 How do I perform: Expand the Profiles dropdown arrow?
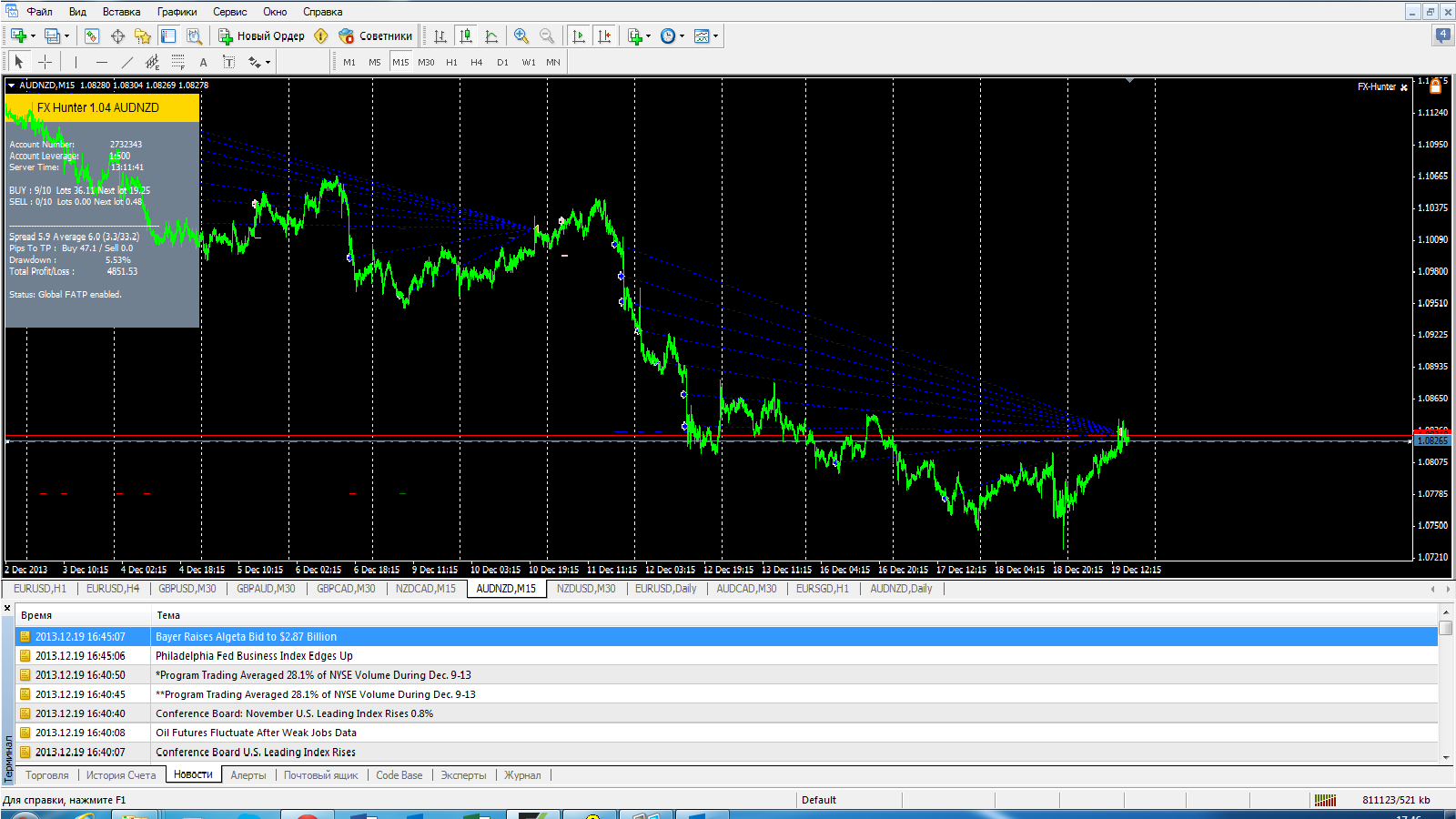[66, 36]
